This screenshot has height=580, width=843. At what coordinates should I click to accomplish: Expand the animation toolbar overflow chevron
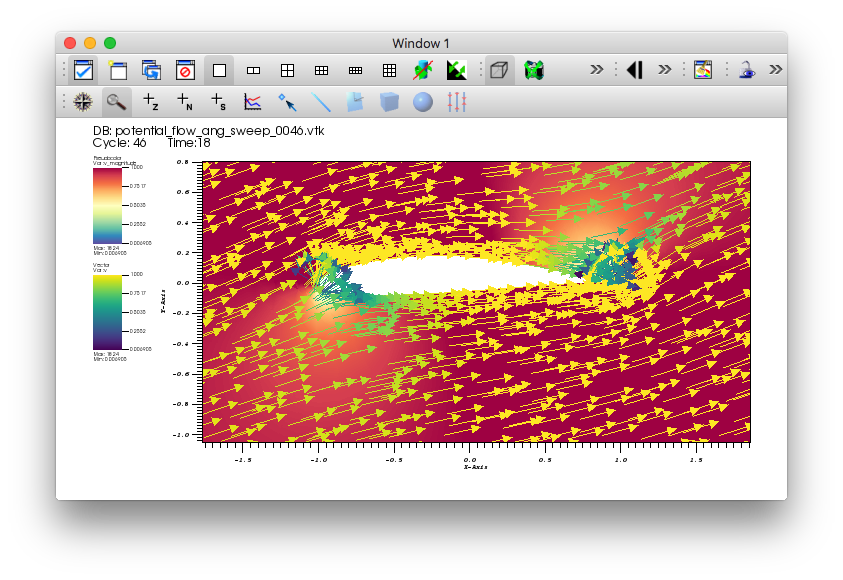click(665, 69)
